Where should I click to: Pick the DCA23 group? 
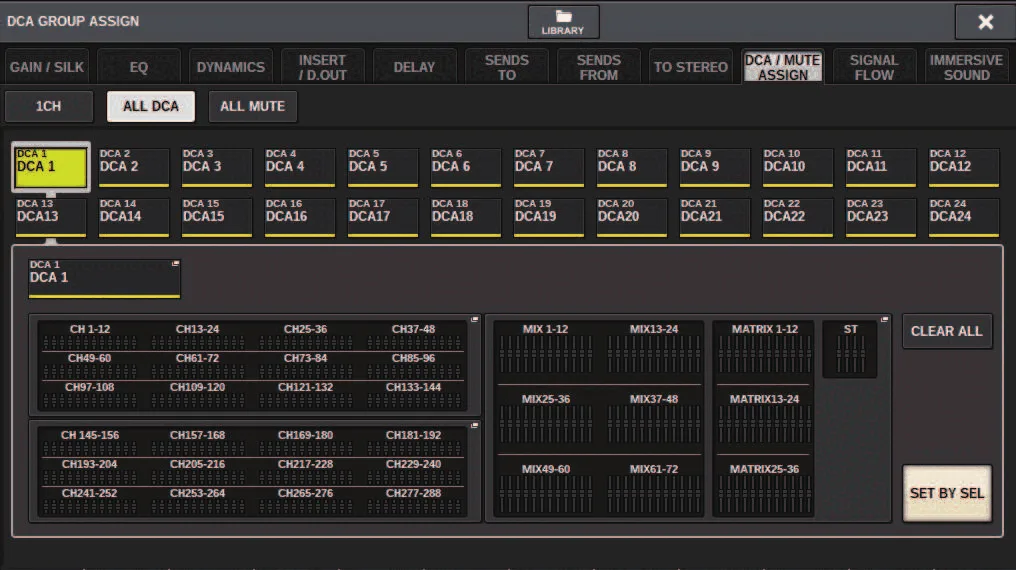pyautogui.click(x=880, y=217)
